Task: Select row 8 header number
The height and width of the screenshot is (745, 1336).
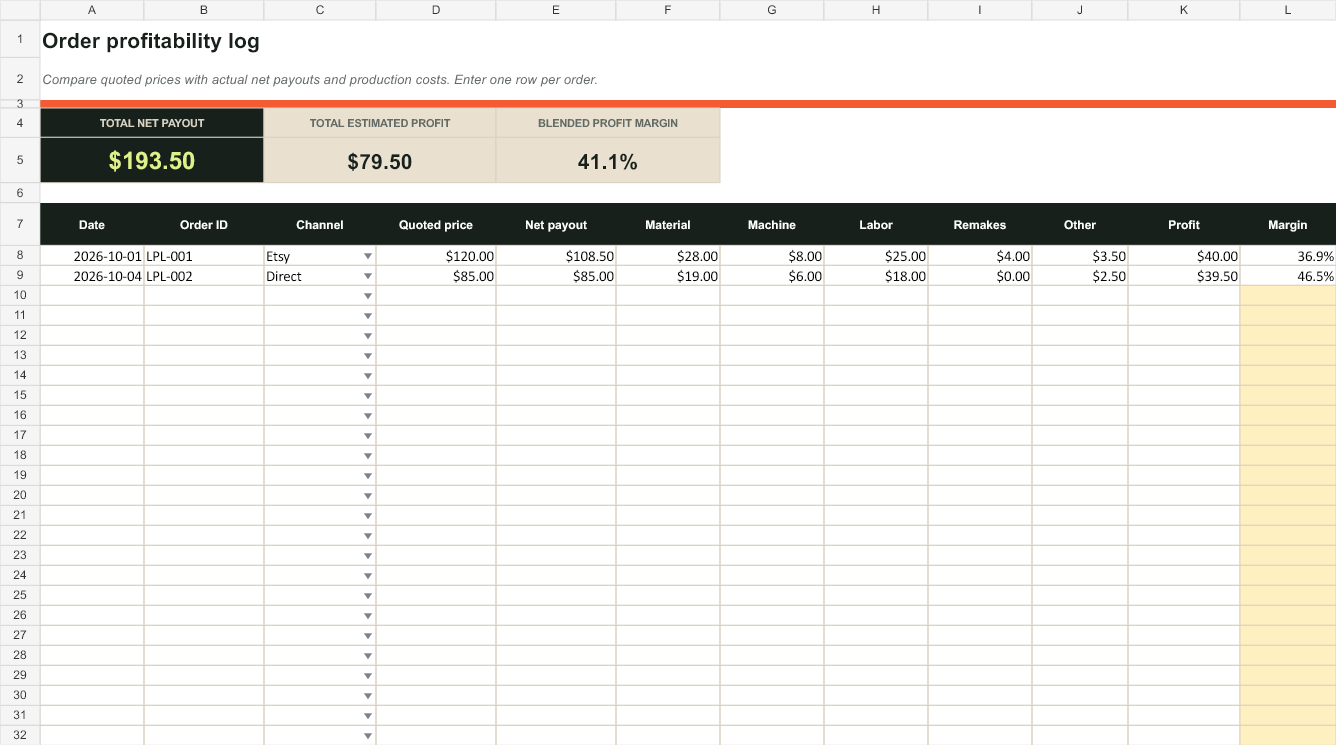Action: coord(20,256)
